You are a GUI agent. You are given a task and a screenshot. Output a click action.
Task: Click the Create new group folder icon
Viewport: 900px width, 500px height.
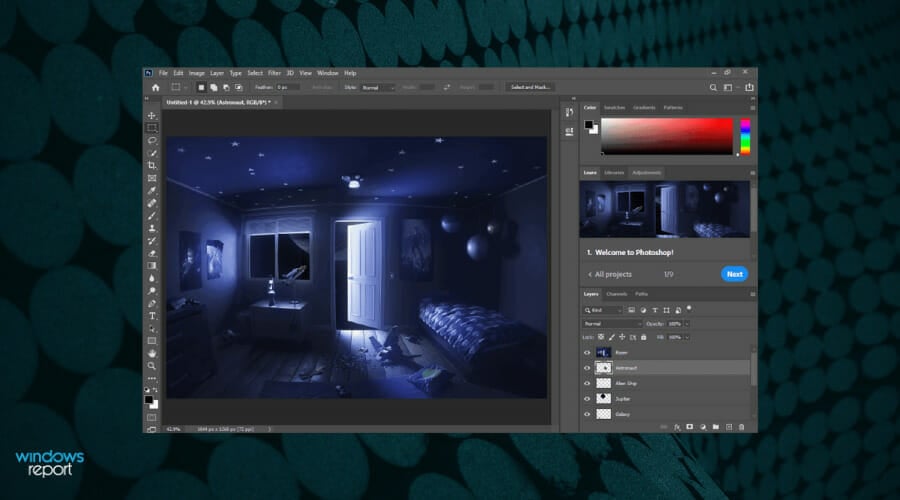(x=715, y=427)
